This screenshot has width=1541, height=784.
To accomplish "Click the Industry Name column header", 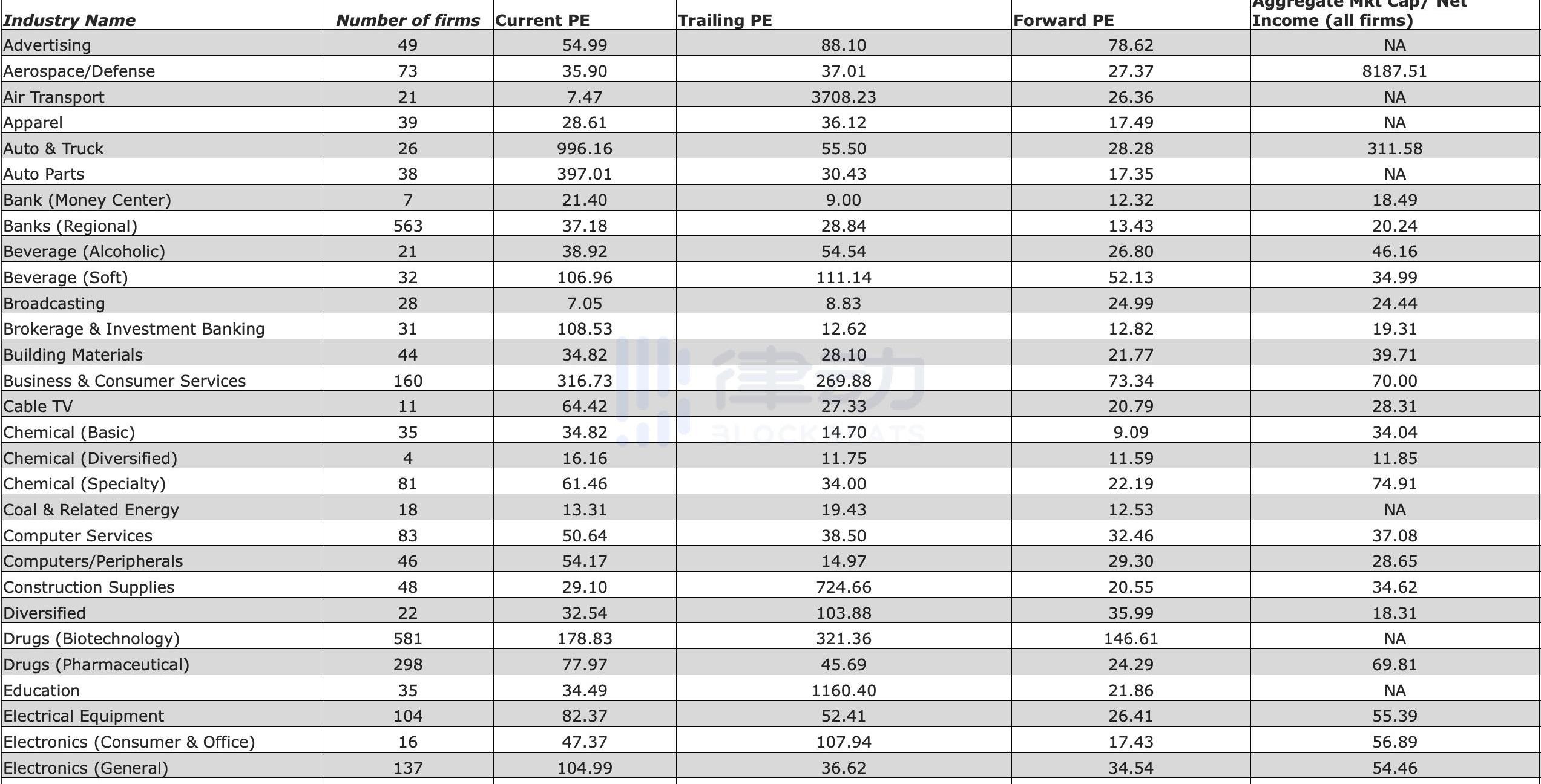I will click(69, 21).
